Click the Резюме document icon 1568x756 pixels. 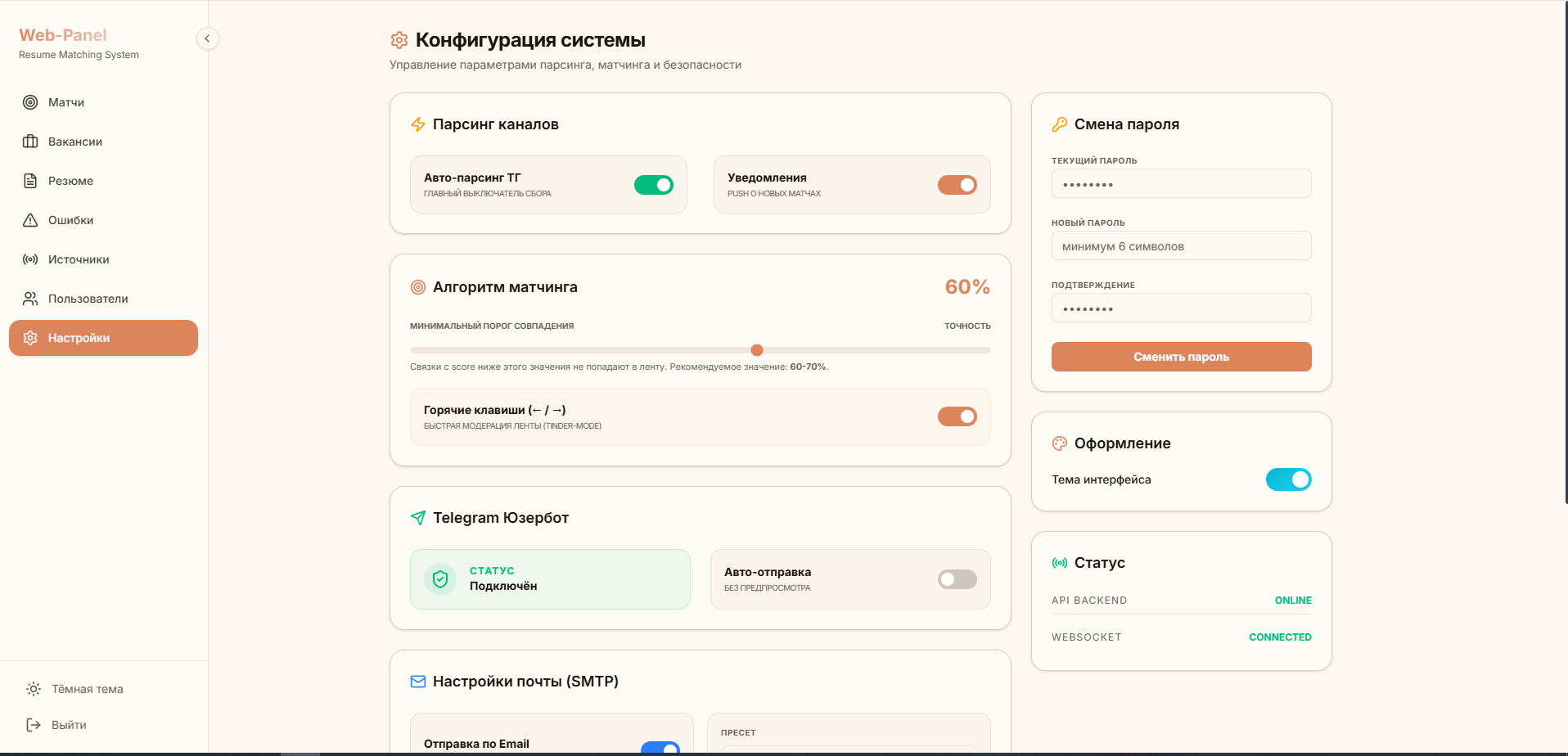coord(30,181)
